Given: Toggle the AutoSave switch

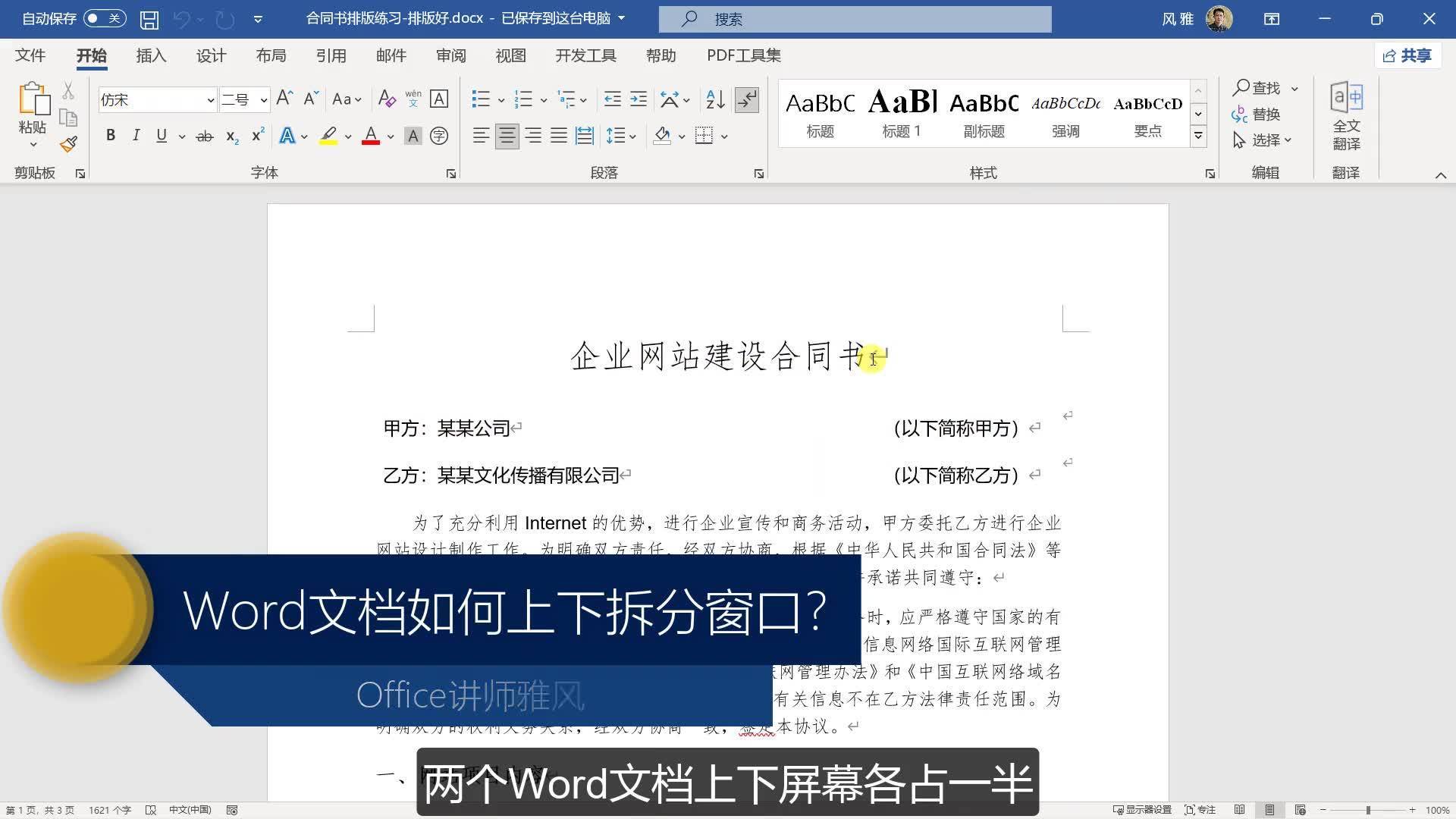Looking at the screenshot, I should 105,18.
